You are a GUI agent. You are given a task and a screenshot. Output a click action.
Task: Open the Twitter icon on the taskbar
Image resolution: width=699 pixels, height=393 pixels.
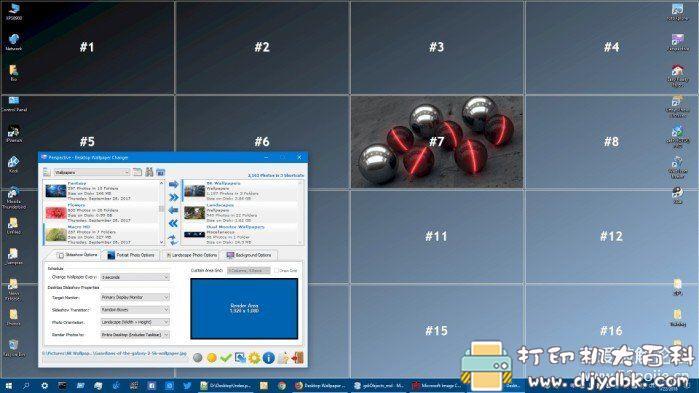click(187, 386)
